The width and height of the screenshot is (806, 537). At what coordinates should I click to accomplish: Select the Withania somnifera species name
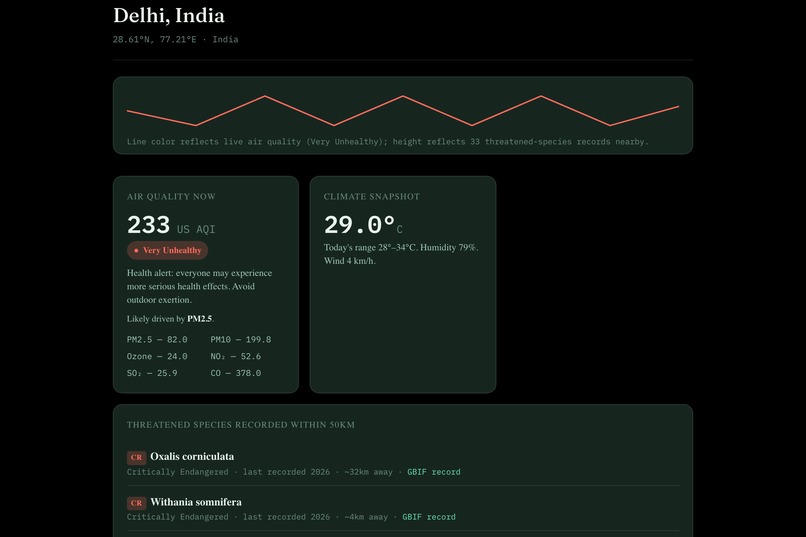pyautogui.click(x=196, y=502)
